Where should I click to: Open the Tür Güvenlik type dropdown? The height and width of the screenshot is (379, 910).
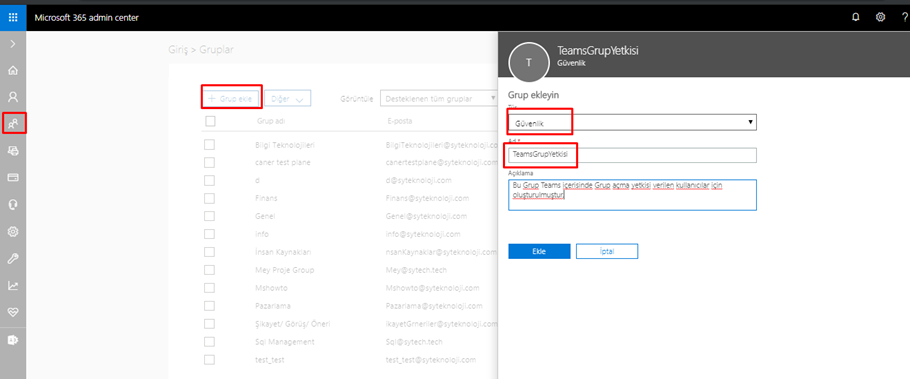[x=633, y=122]
